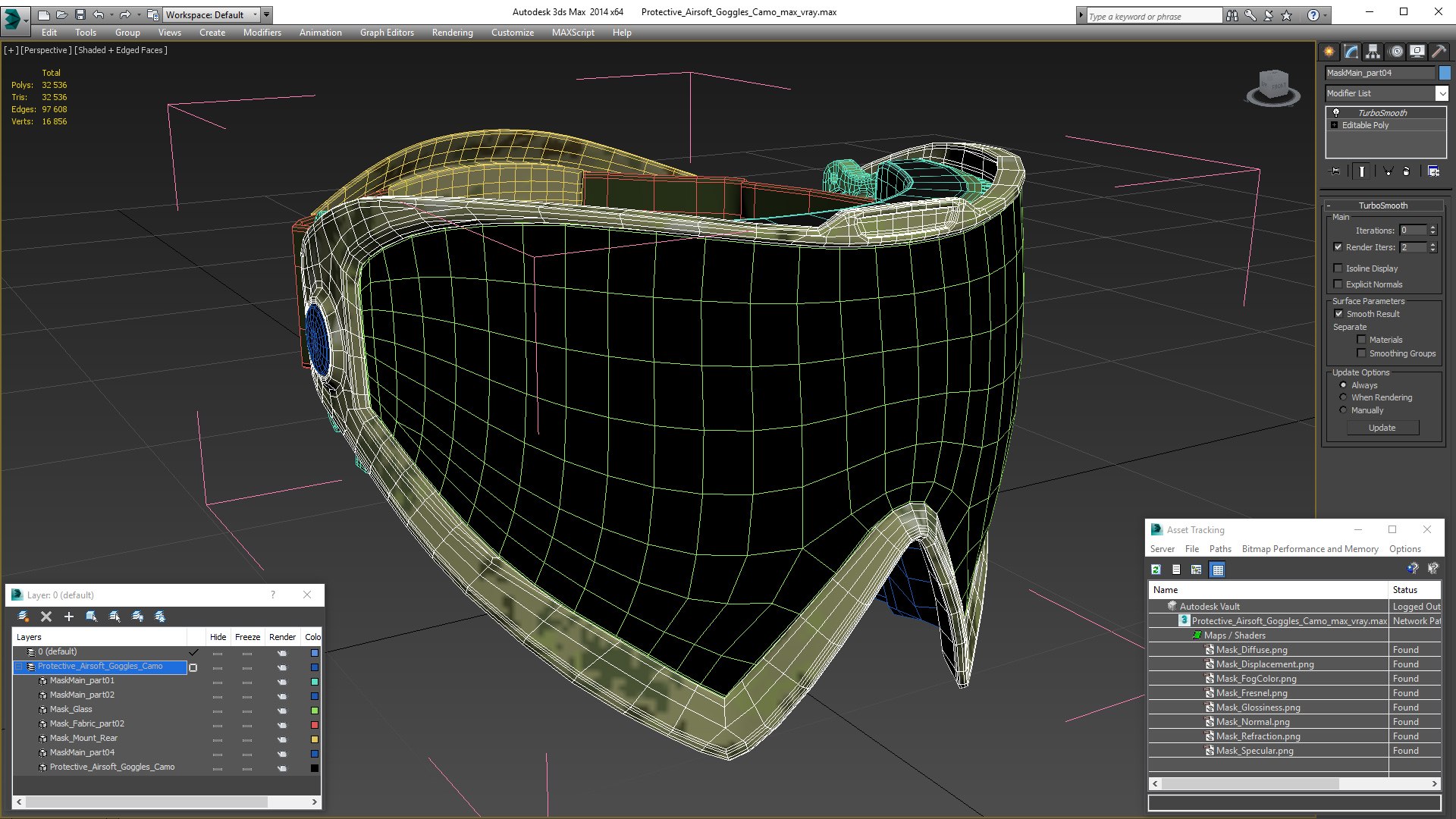1456x819 pixels.
Task: Click the Perspective viewport label
Action: (46, 50)
